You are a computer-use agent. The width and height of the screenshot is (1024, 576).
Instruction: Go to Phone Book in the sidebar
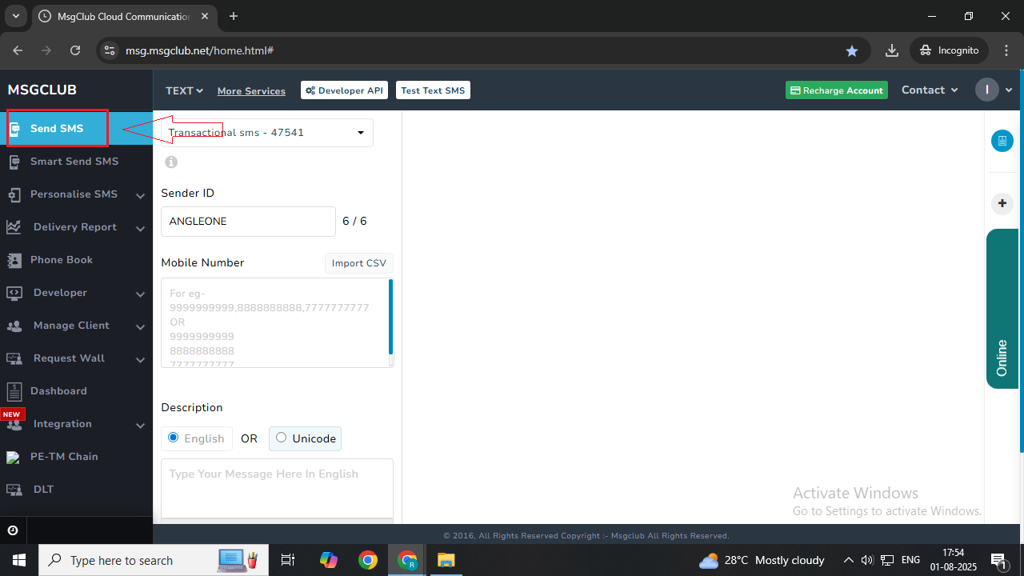click(x=76, y=260)
